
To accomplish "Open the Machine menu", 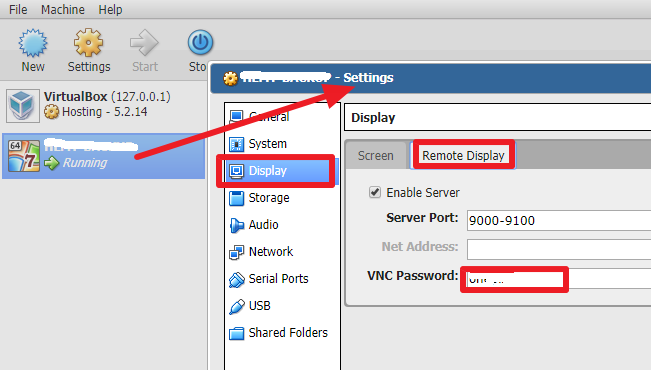I will pyautogui.click(x=63, y=9).
